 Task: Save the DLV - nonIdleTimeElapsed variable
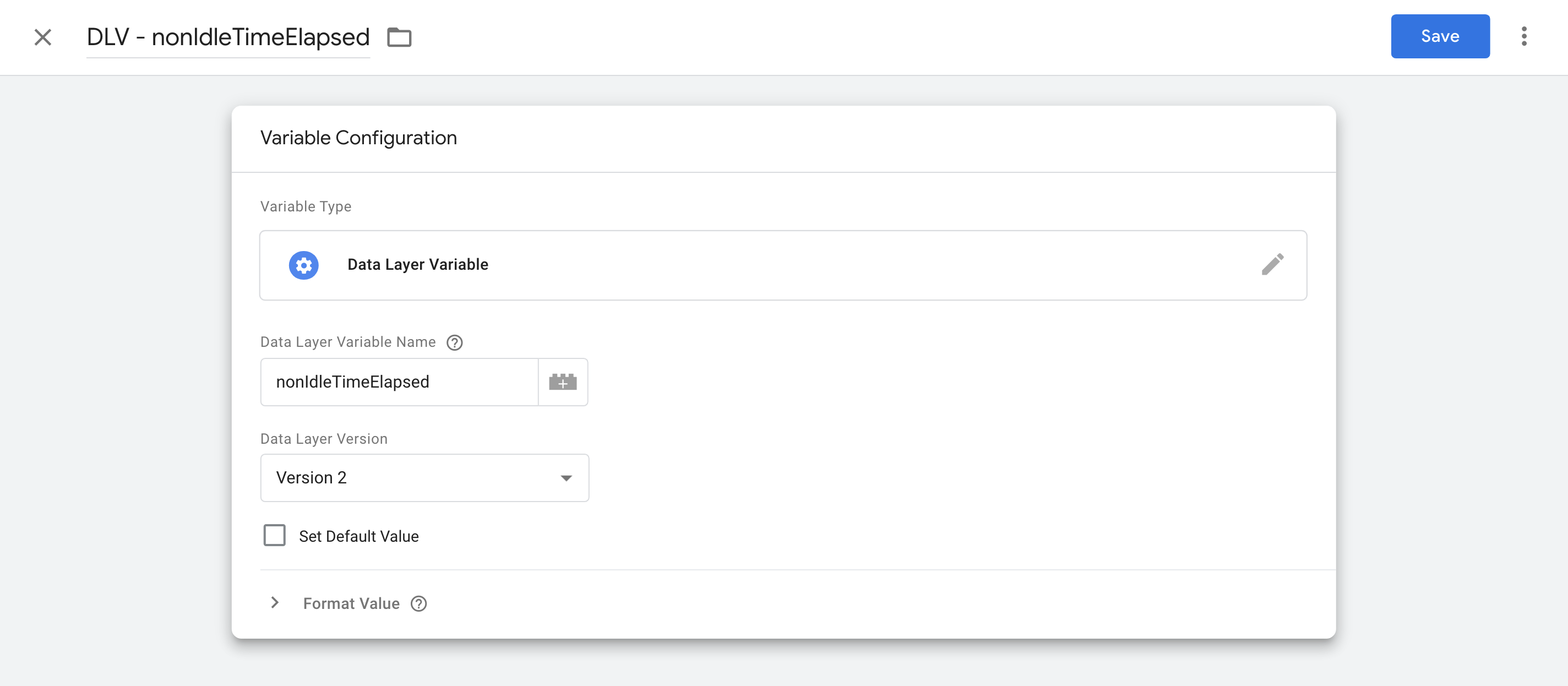tap(1440, 36)
